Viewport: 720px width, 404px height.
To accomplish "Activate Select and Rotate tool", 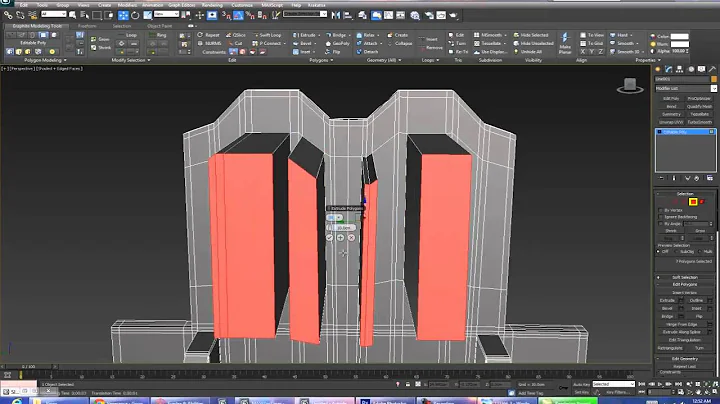I will click(135, 15).
